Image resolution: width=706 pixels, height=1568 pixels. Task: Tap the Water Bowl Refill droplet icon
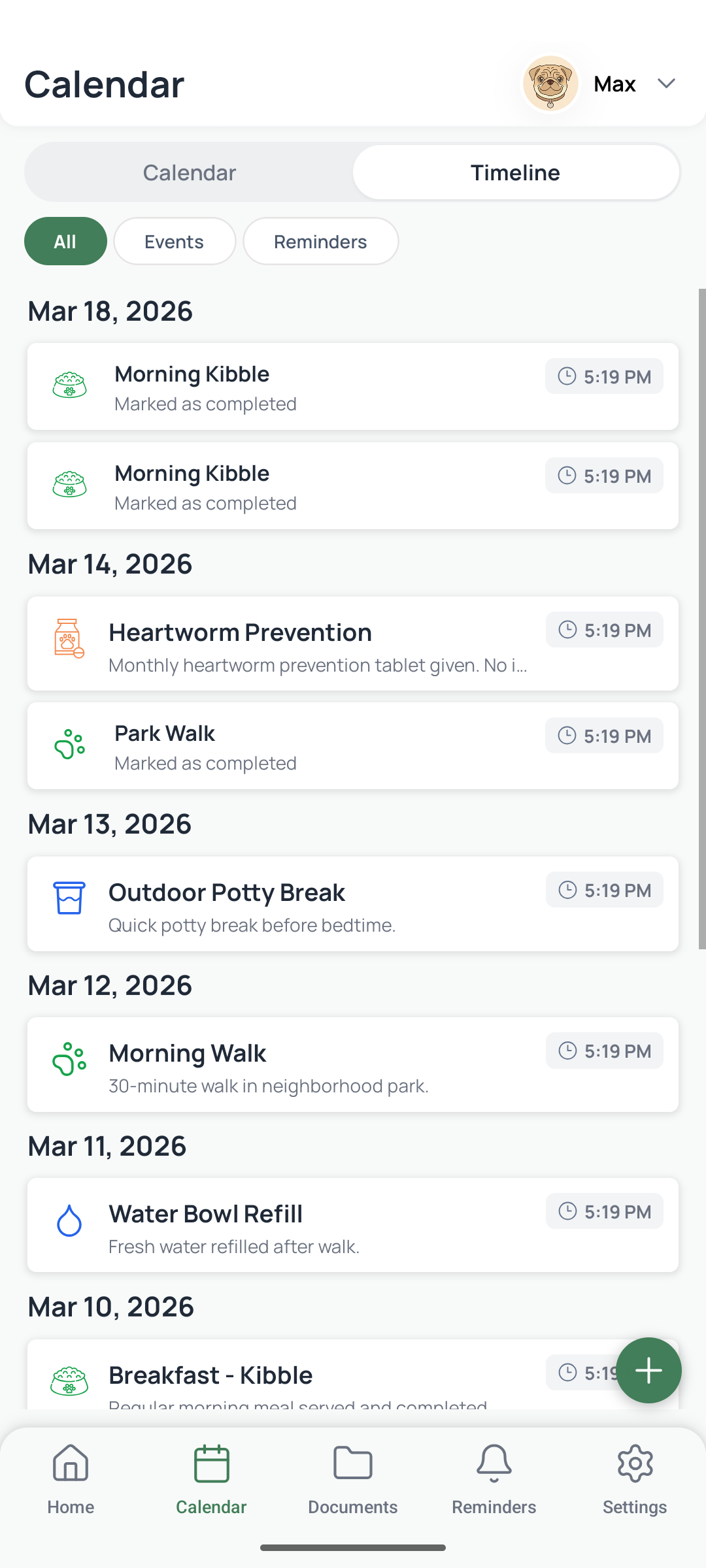point(69,1220)
